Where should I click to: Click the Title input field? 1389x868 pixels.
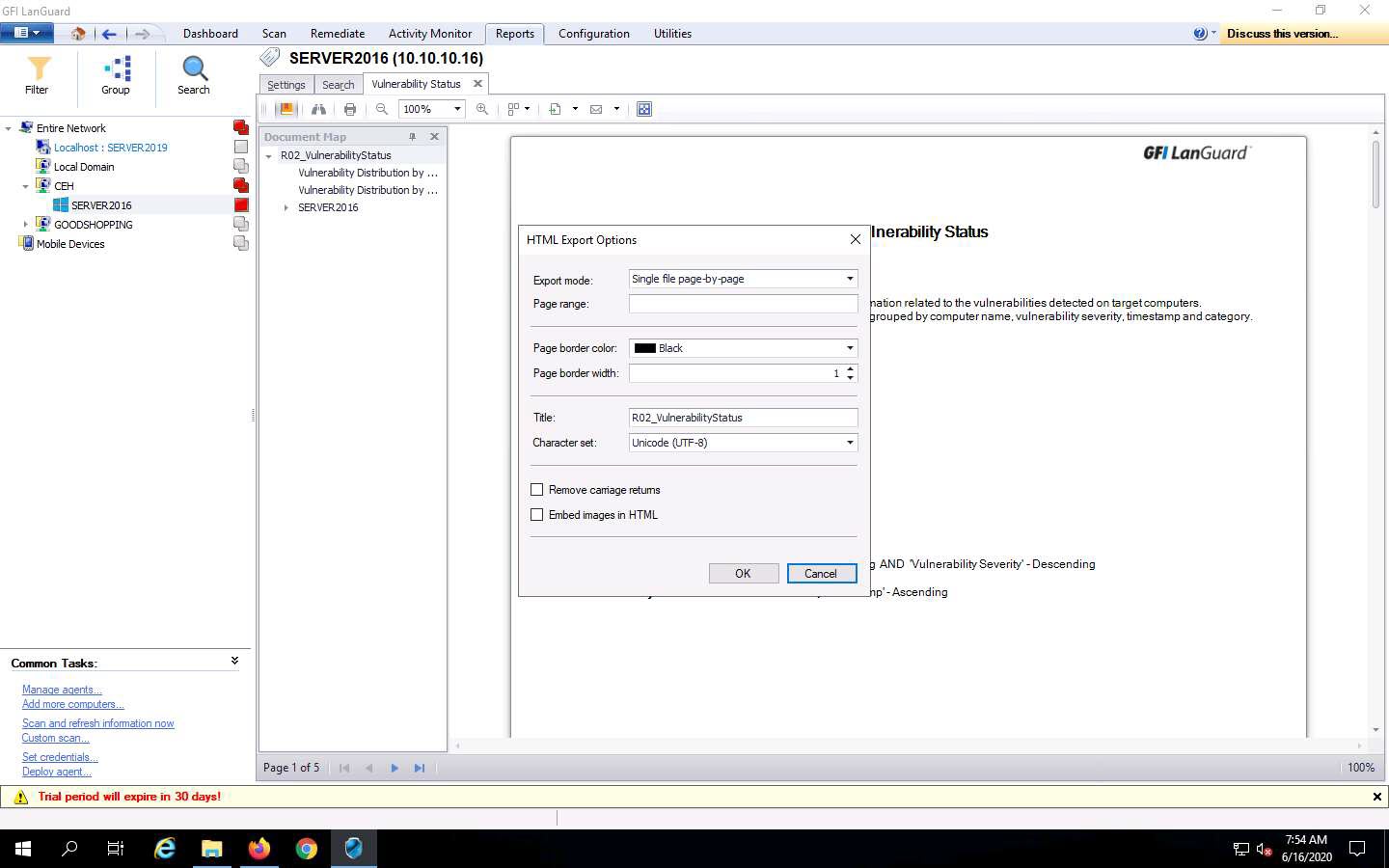pyautogui.click(x=743, y=418)
